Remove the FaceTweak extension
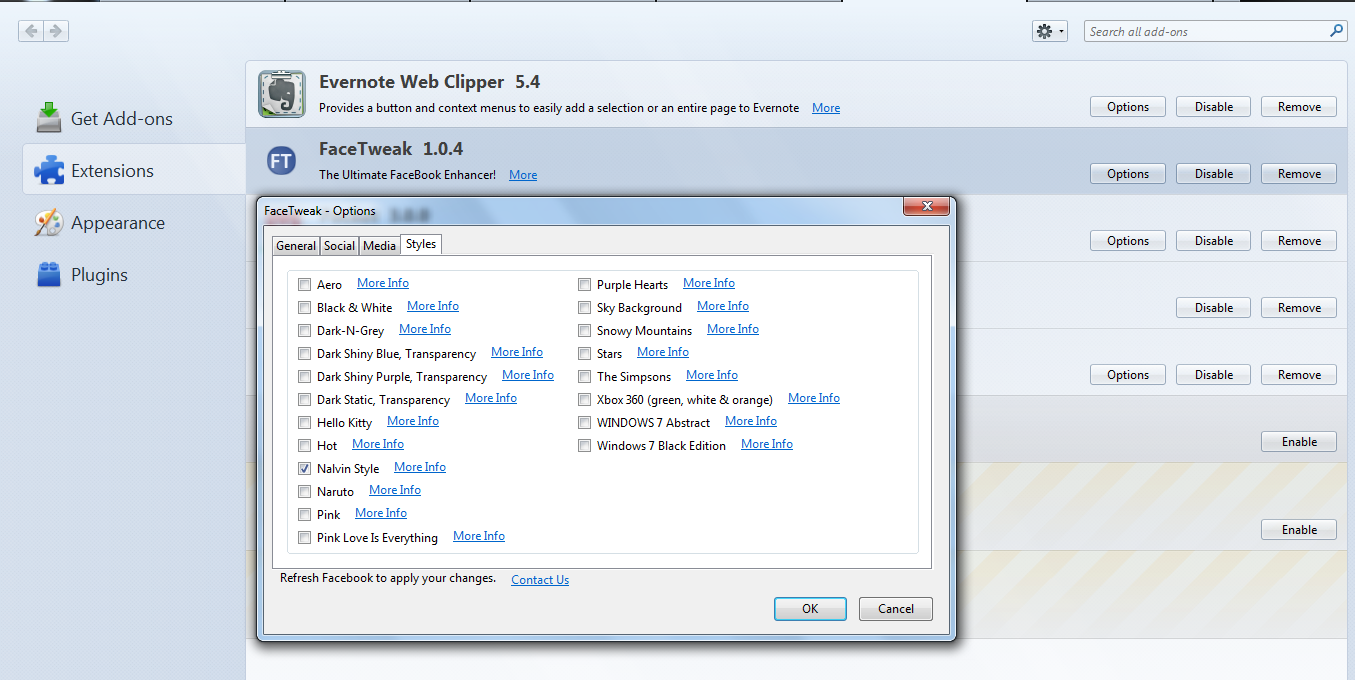Viewport: 1355px width, 680px height. [1299, 174]
